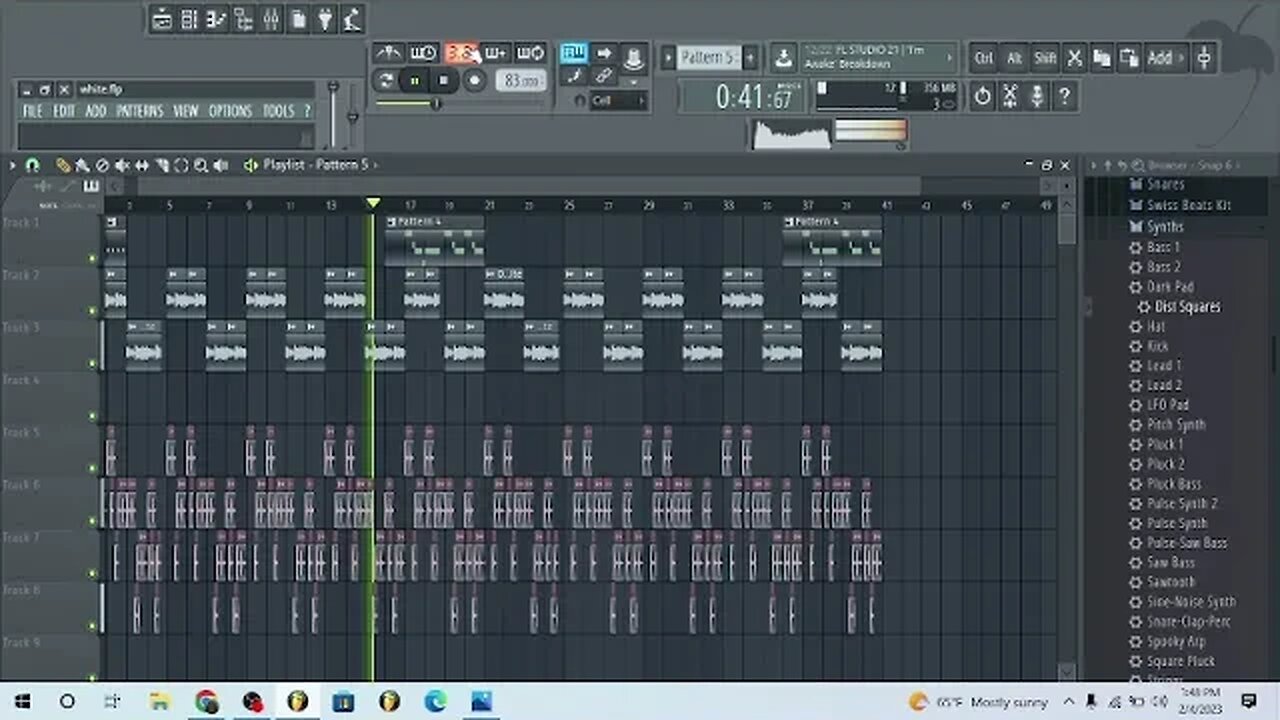The height and width of the screenshot is (720, 1280).
Task: Click the undo history power icon
Action: pos(982,96)
